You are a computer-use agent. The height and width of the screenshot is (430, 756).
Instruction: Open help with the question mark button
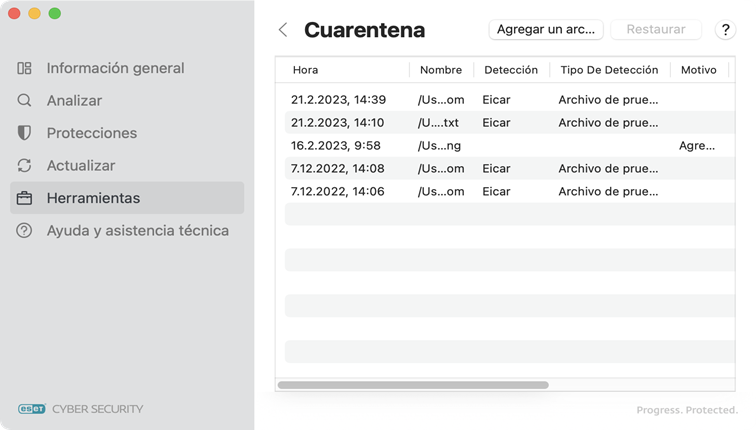(x=726, y=30)
